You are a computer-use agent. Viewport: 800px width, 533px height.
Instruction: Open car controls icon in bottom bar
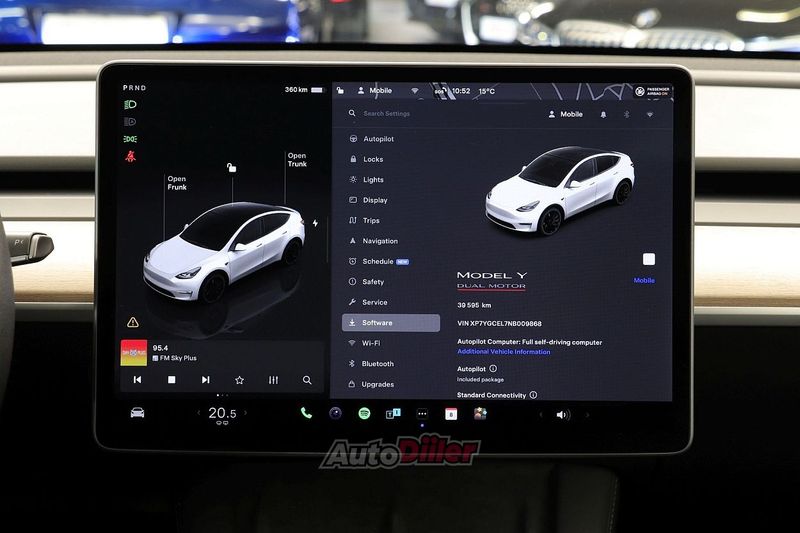[137, 413]
